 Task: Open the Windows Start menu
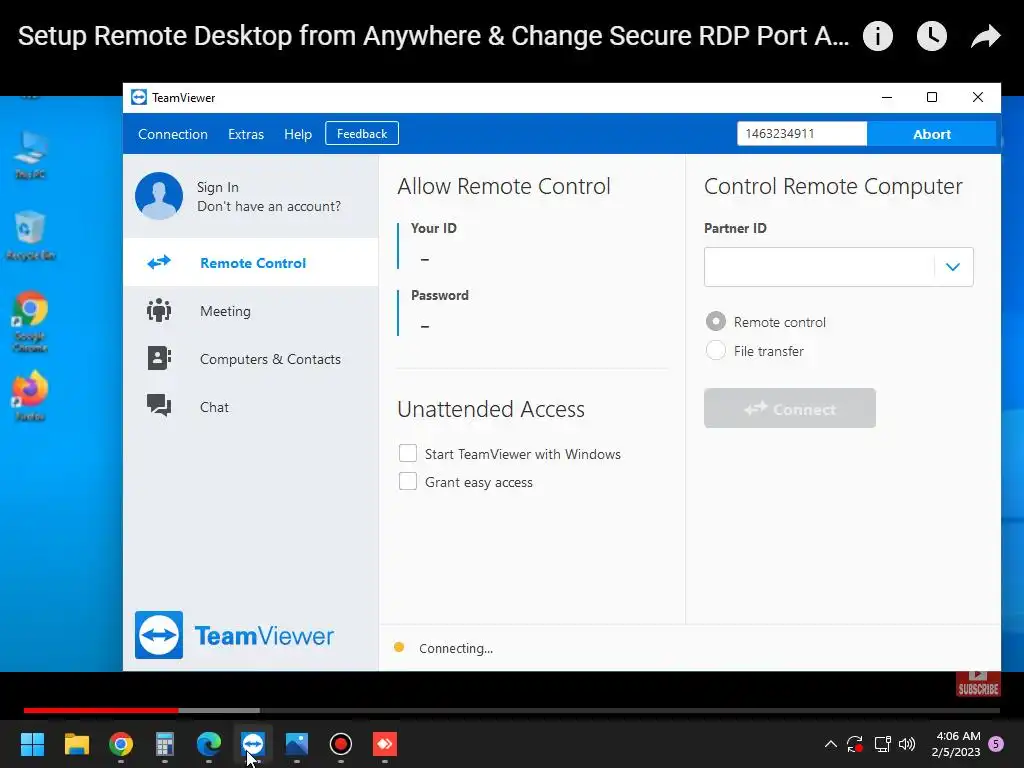[x=32, y=744]
